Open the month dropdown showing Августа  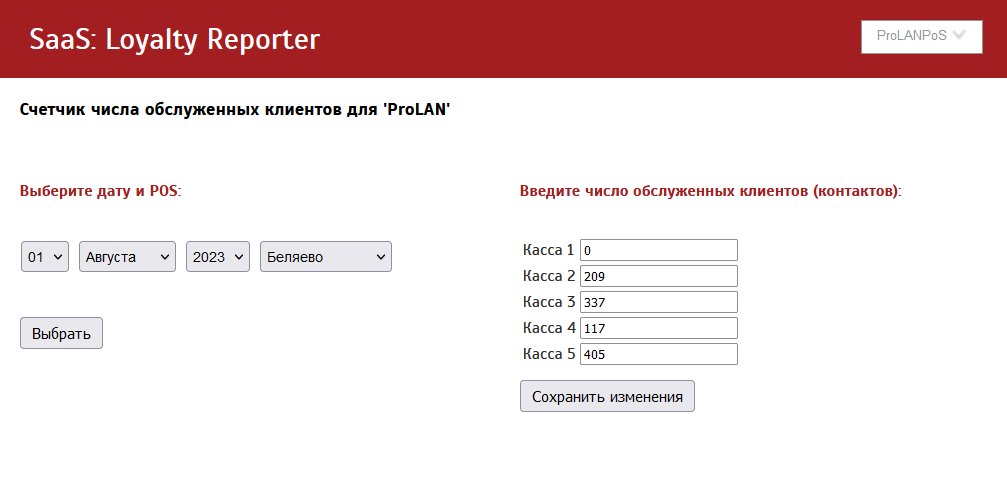pos(127,257)
